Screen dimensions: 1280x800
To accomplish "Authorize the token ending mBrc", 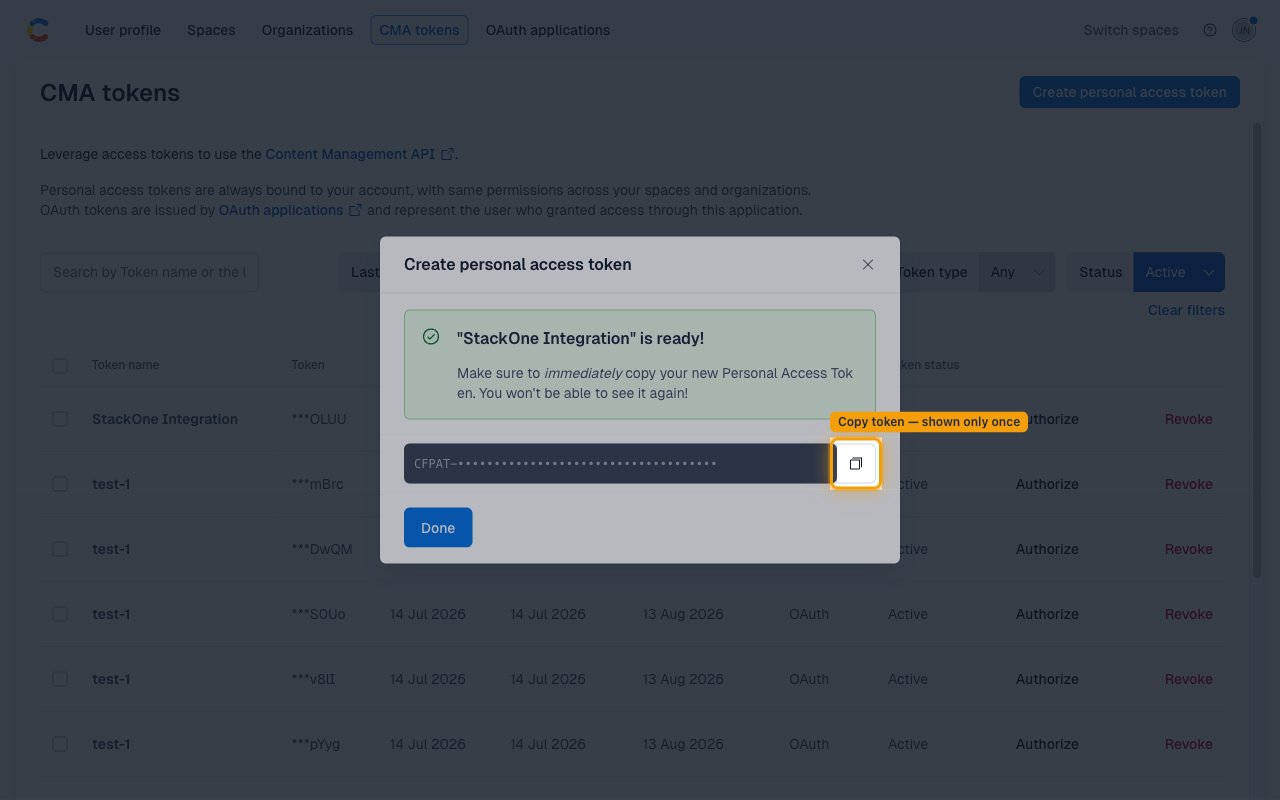I will pos(1047,484).
